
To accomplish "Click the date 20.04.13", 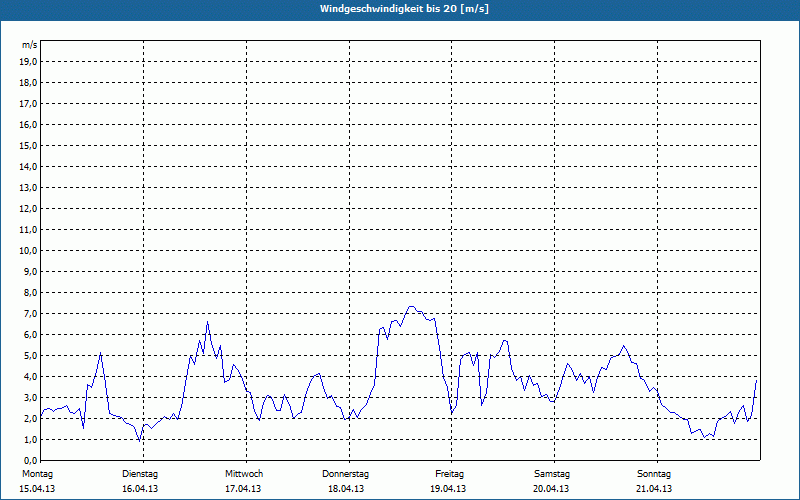I will click(551, 489).
